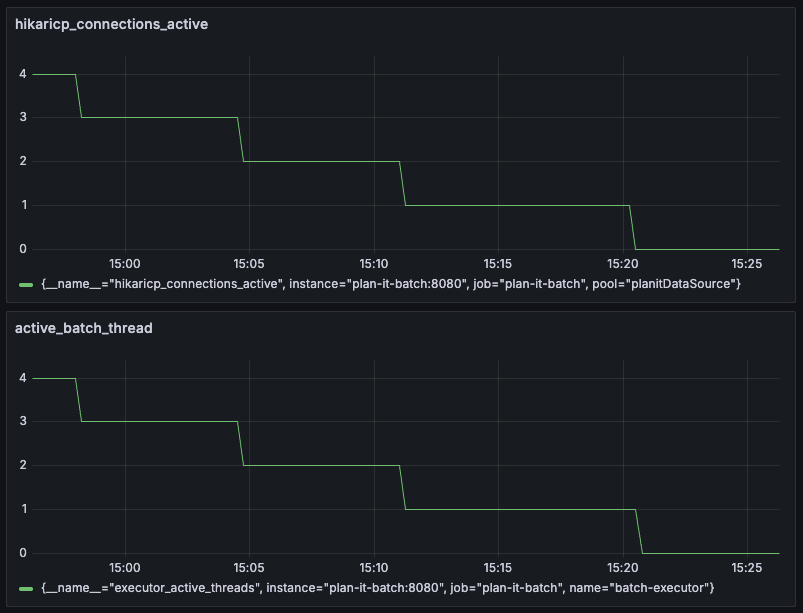
Task: Click the y-axis value 4 in the hikaricp panel
Action: (x=22, y=74)
